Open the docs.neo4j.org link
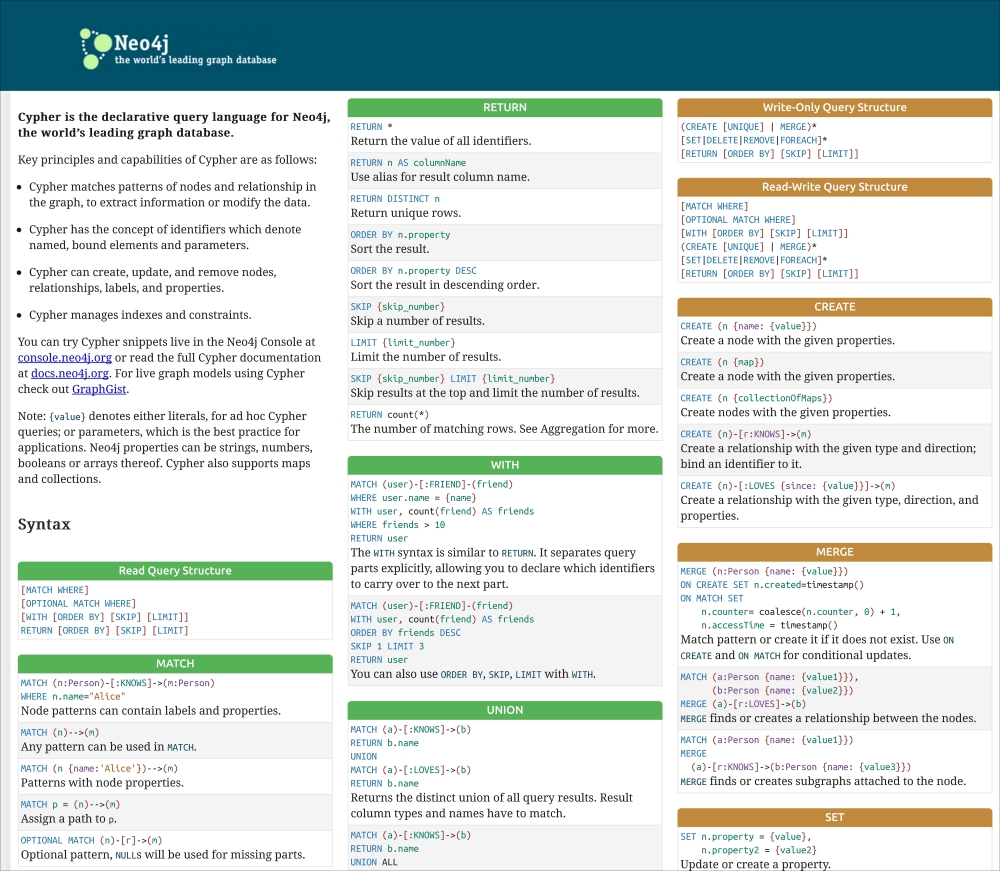 tap(70, 373)
